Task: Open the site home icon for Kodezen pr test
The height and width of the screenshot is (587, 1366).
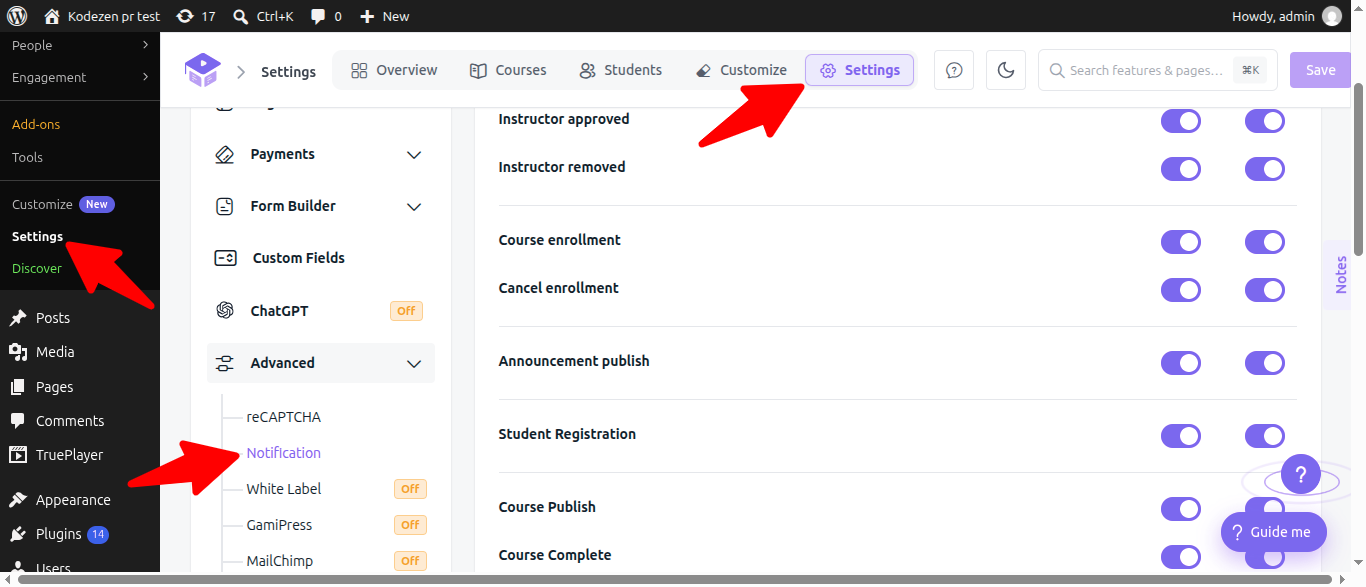Action: (x=52, y=16)
